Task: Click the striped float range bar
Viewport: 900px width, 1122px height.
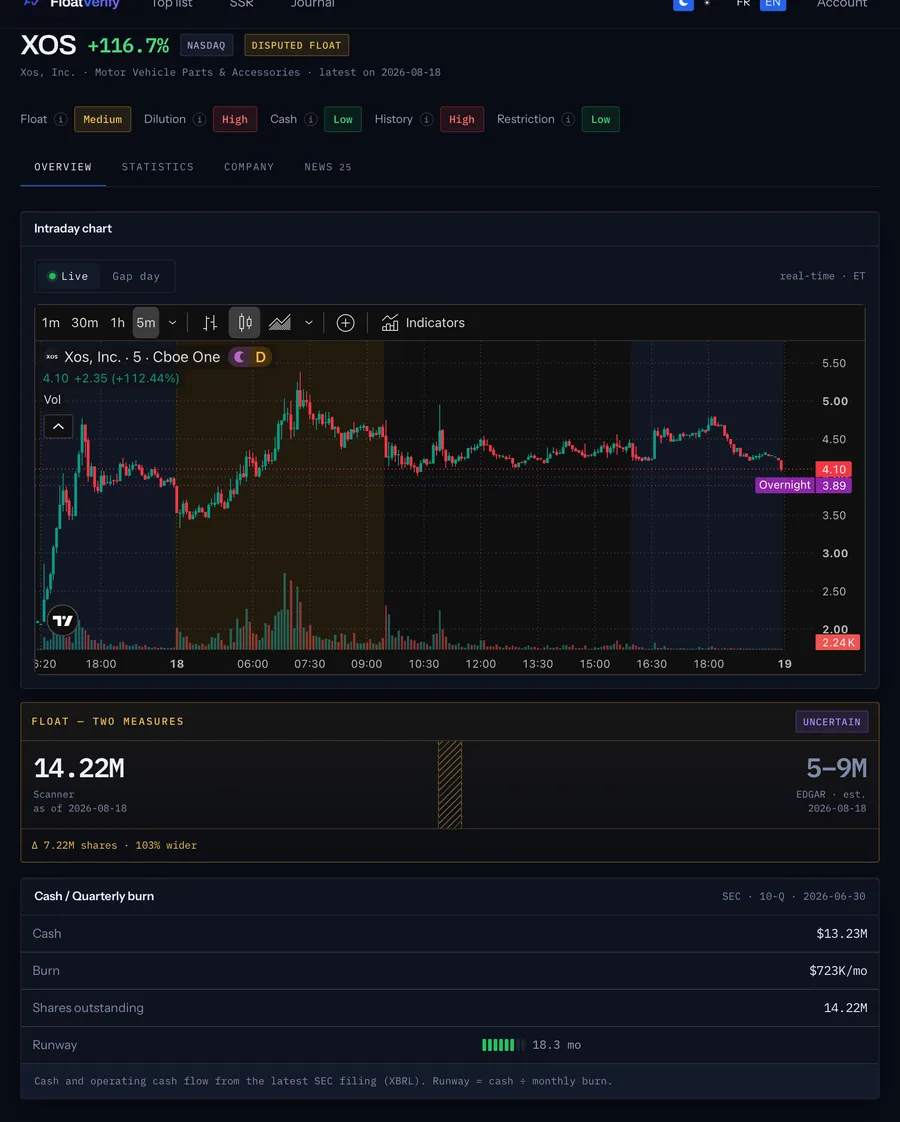Action: 450,785
